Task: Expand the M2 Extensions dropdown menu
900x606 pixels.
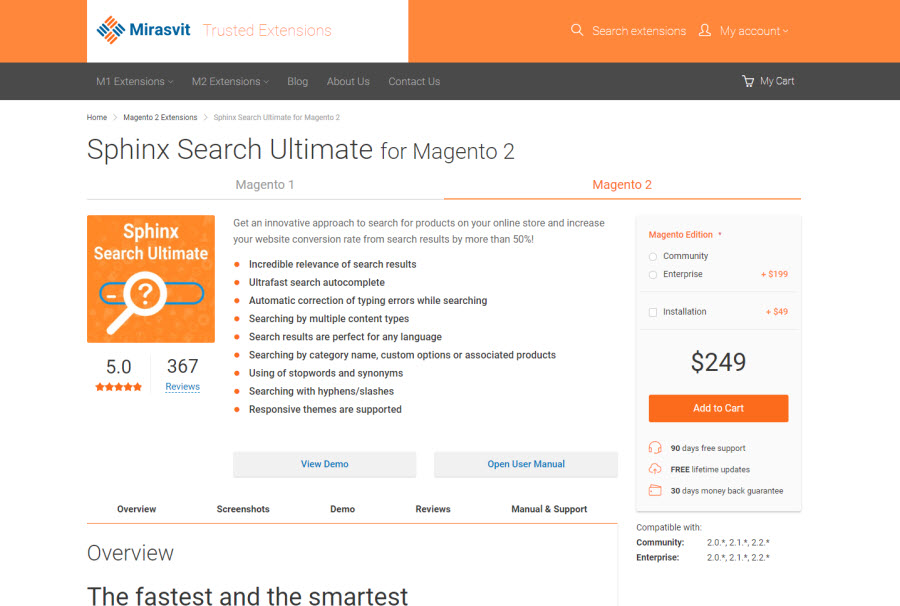Action: [x=230, y=82]
